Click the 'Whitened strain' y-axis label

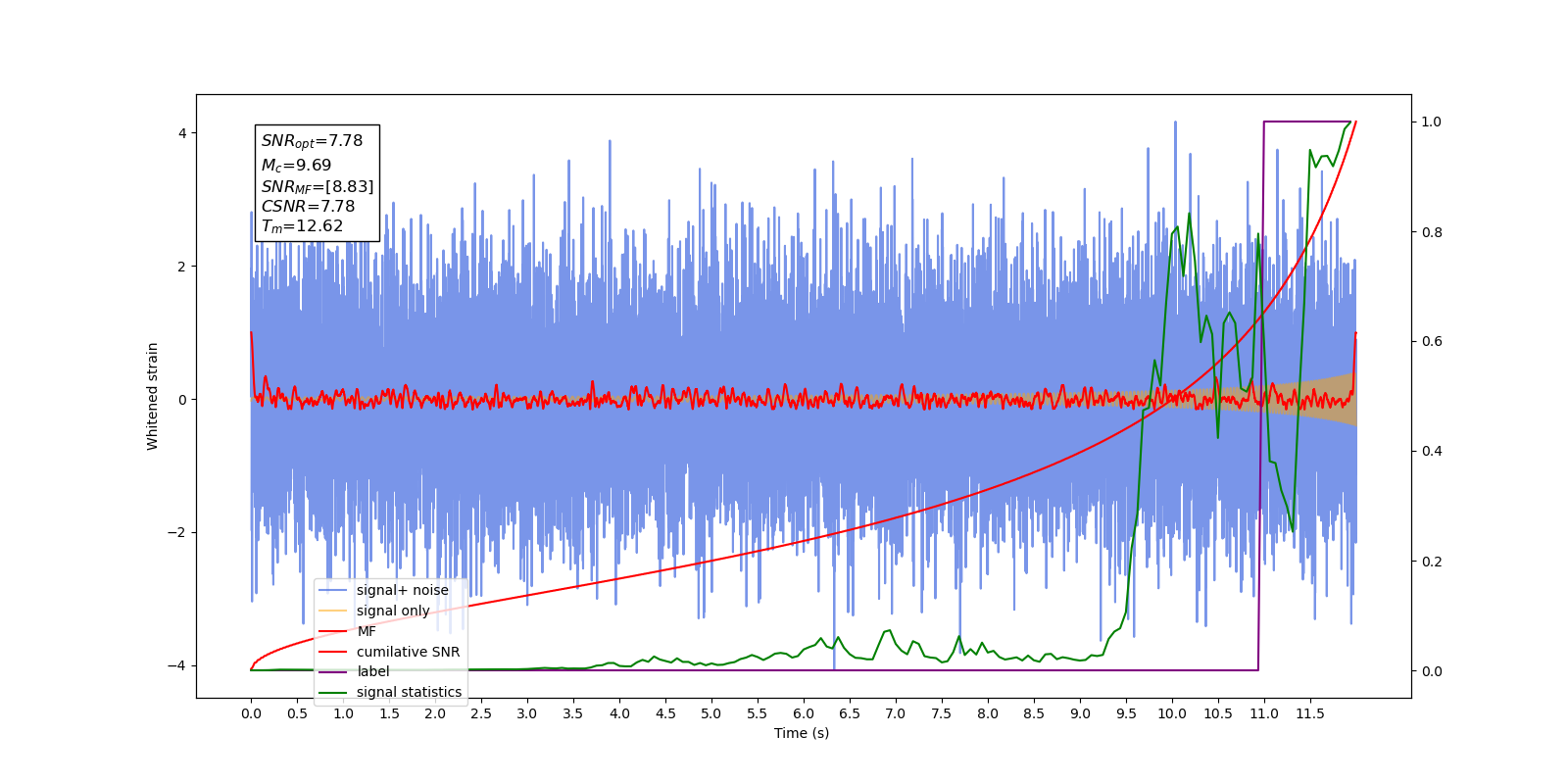coord(152,396)
